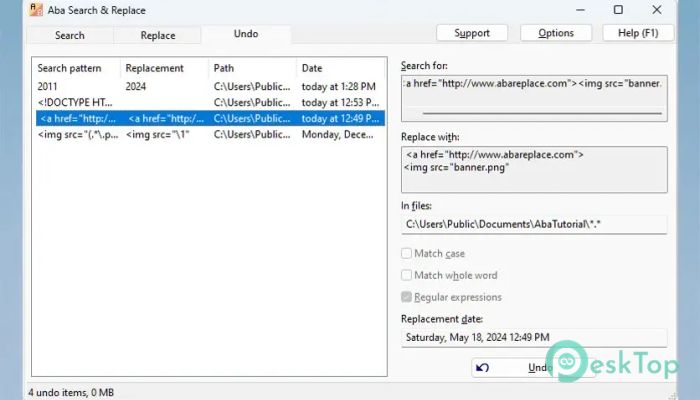Sort by the Replacement column header
Image resolution: width=700 pixels, height=400 pixels.
coord(164,68)
